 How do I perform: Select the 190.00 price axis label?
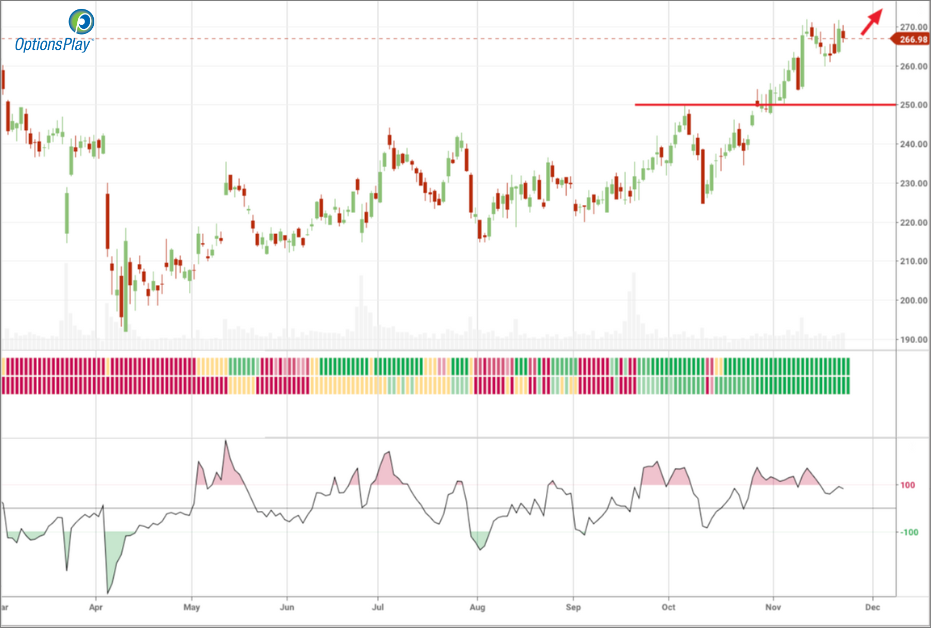click(907, 340)
